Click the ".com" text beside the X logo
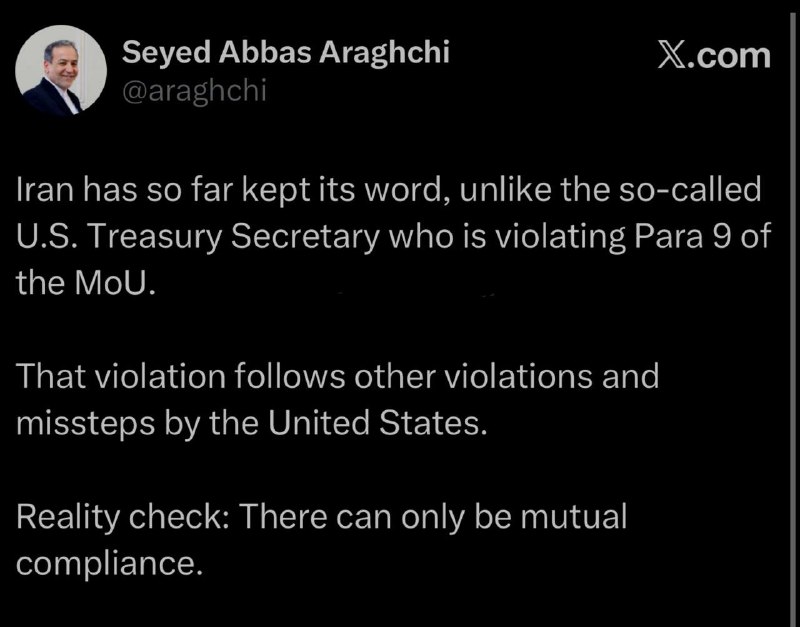Screen dimensions: 800x627 (x=727, y=56)
